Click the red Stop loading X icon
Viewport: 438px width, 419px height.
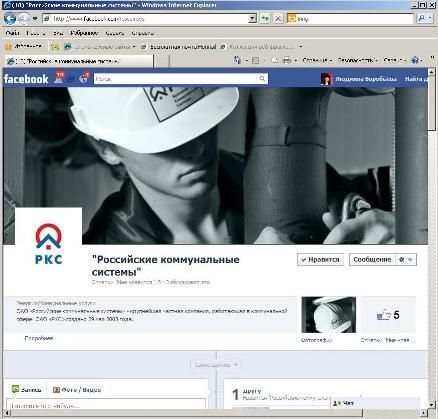click(x=278, y=19)
